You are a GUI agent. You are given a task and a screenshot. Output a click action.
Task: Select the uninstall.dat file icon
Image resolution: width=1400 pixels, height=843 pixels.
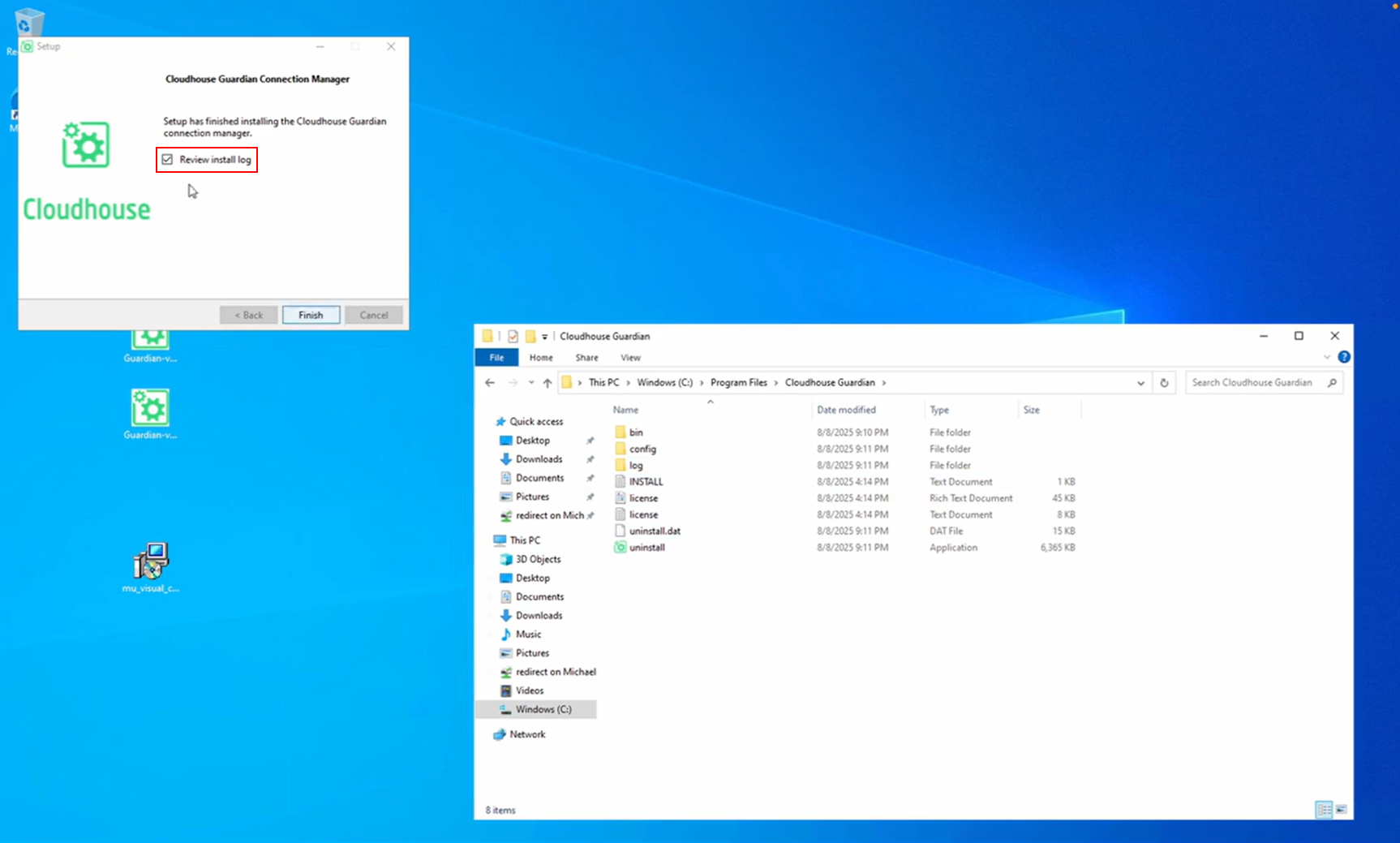621,531
